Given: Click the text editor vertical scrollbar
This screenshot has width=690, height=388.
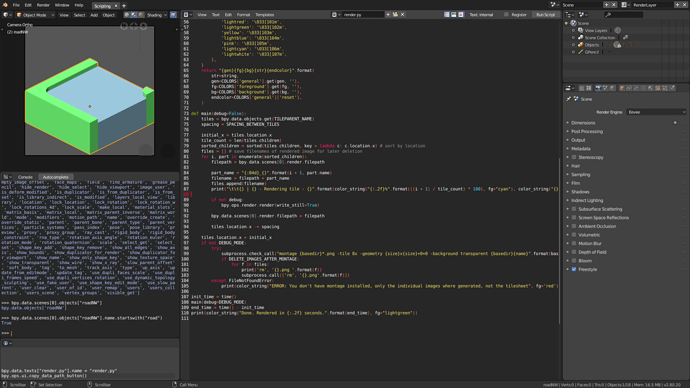Looking at the screenshot, I should (x=560, y=240).
